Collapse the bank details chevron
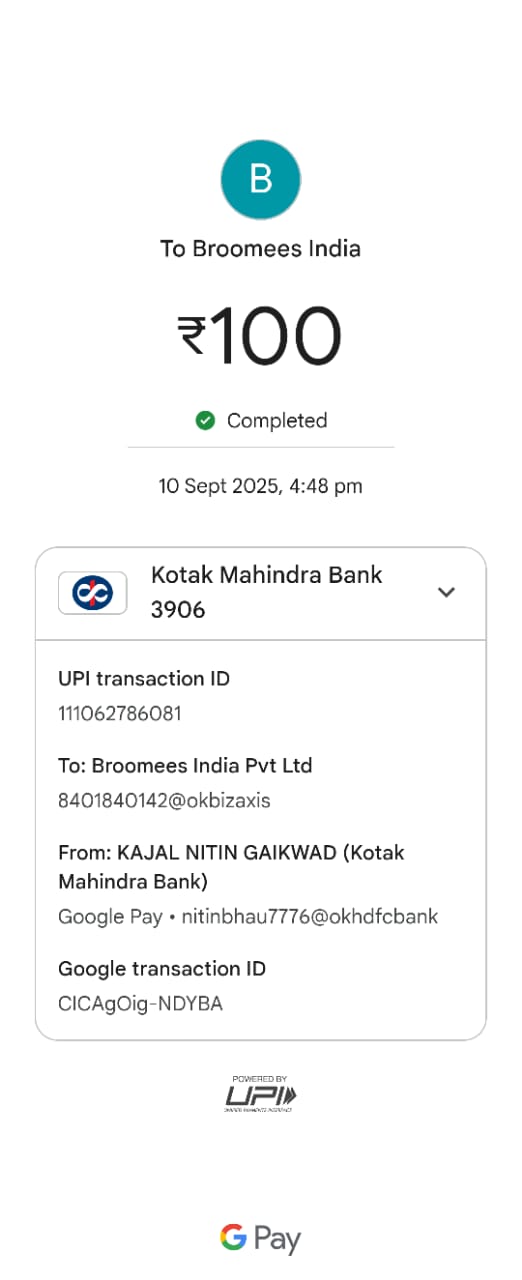522x1280 pixels. point(447,592)
